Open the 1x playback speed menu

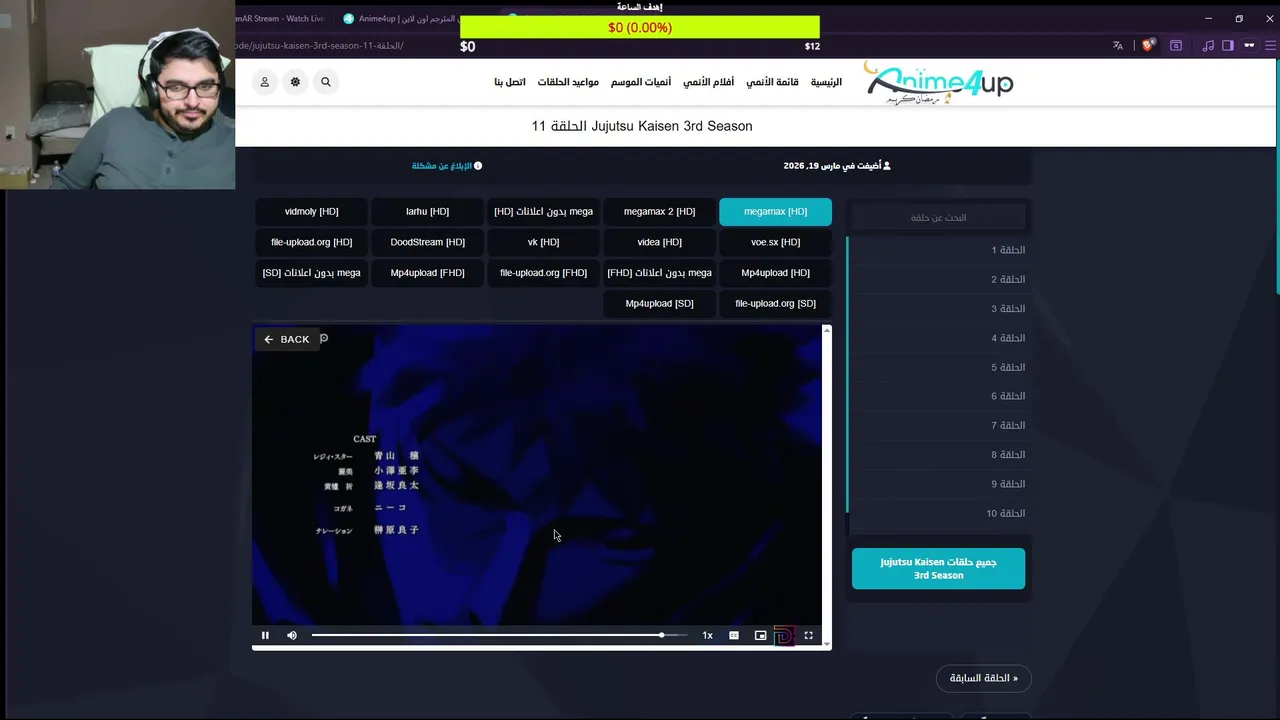707,635
